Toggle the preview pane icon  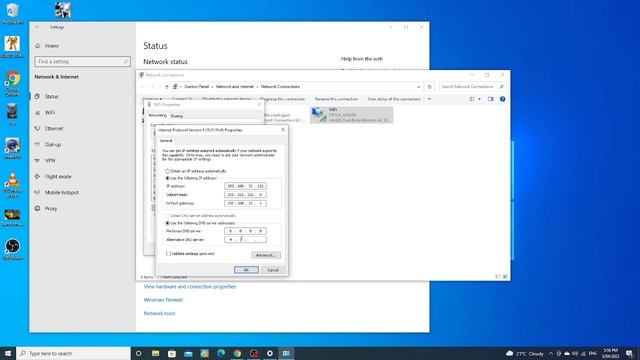[x=491, y=99]
